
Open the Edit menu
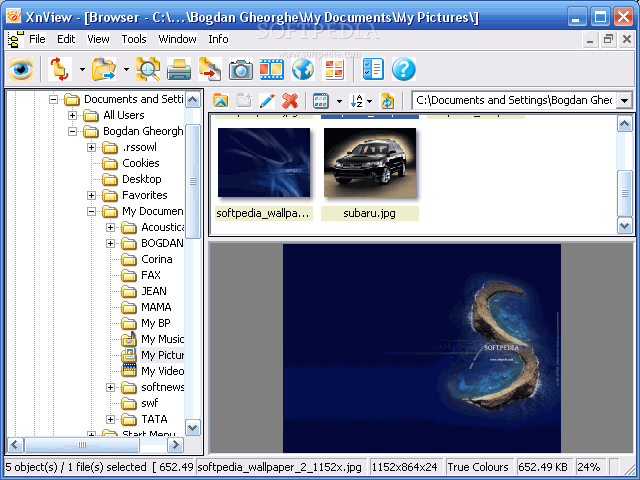click(66, 39)
